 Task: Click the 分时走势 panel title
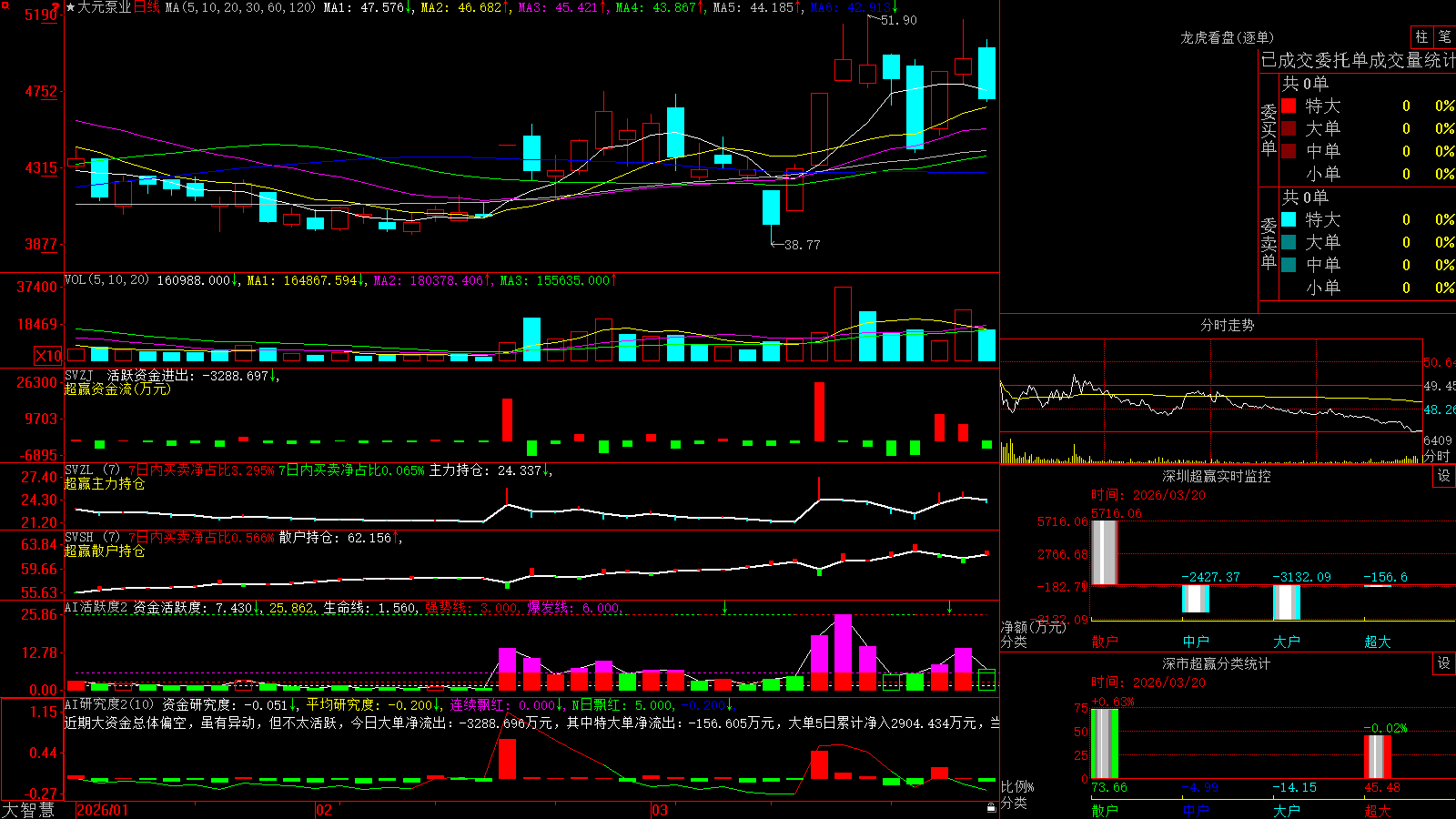[x=1227, y=325]
